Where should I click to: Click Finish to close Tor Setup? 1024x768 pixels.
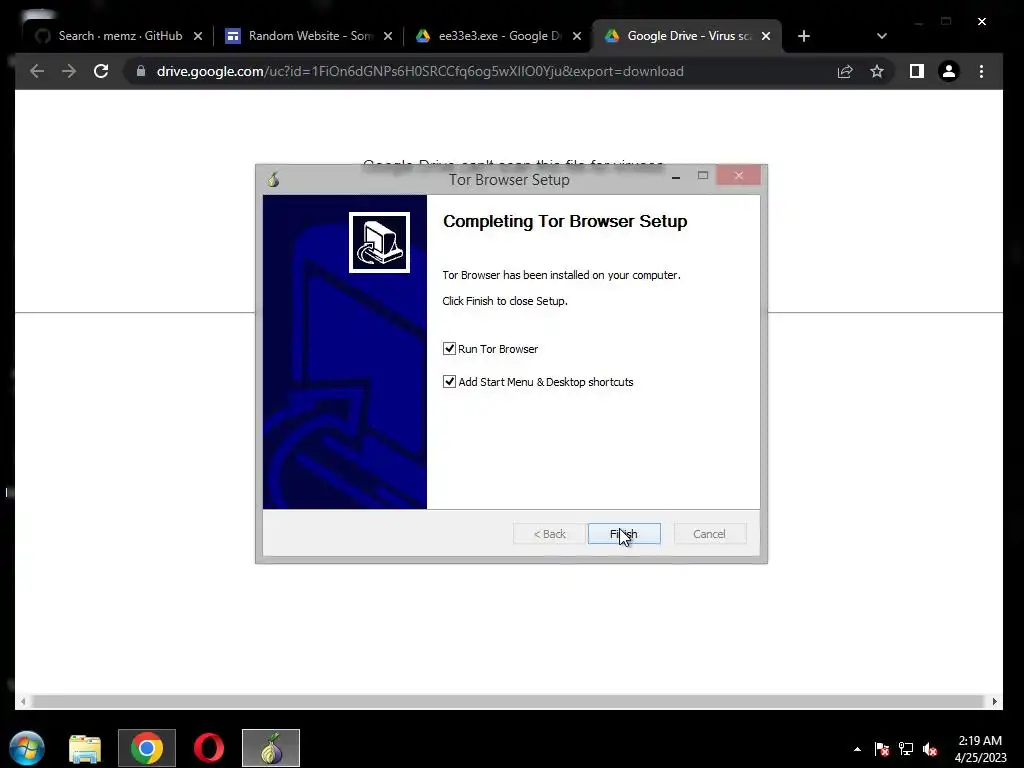(x=624, y=534)
